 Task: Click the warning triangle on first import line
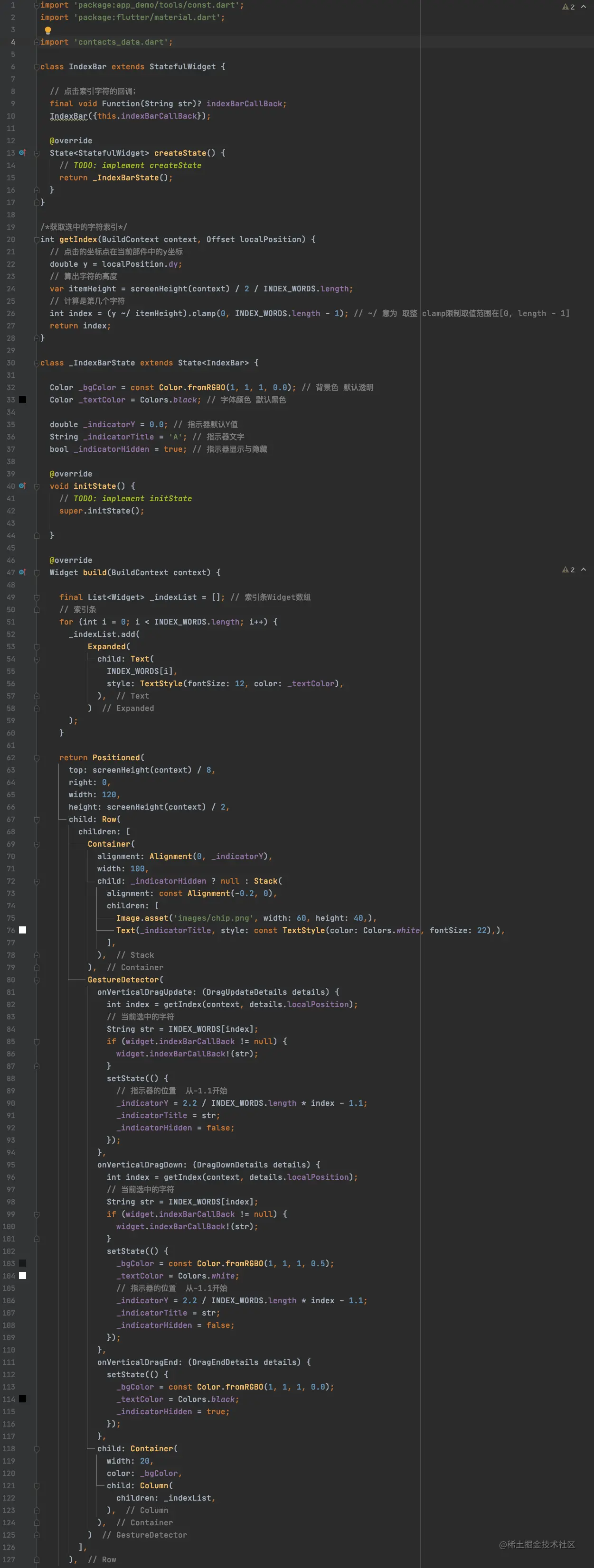566,7
